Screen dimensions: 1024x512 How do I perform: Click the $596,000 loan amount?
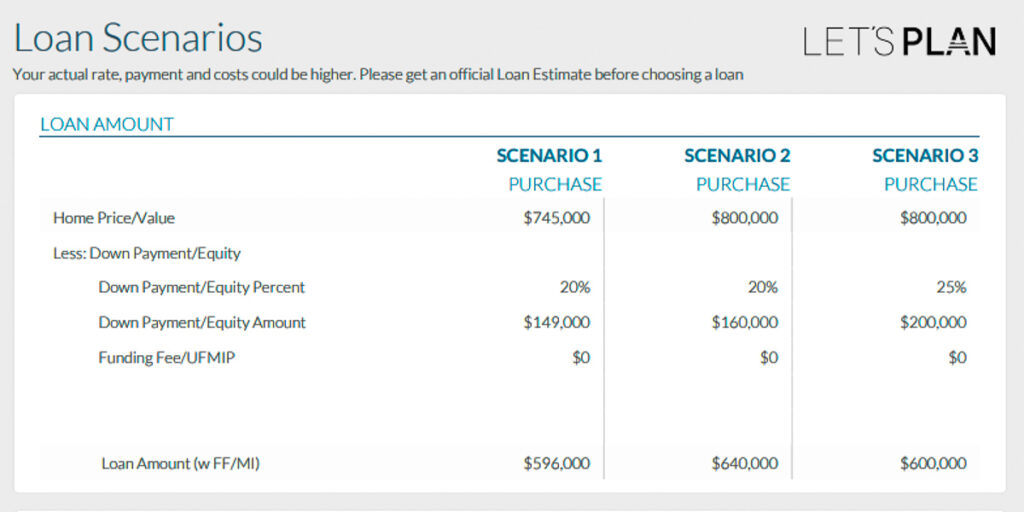pos(557,464)
